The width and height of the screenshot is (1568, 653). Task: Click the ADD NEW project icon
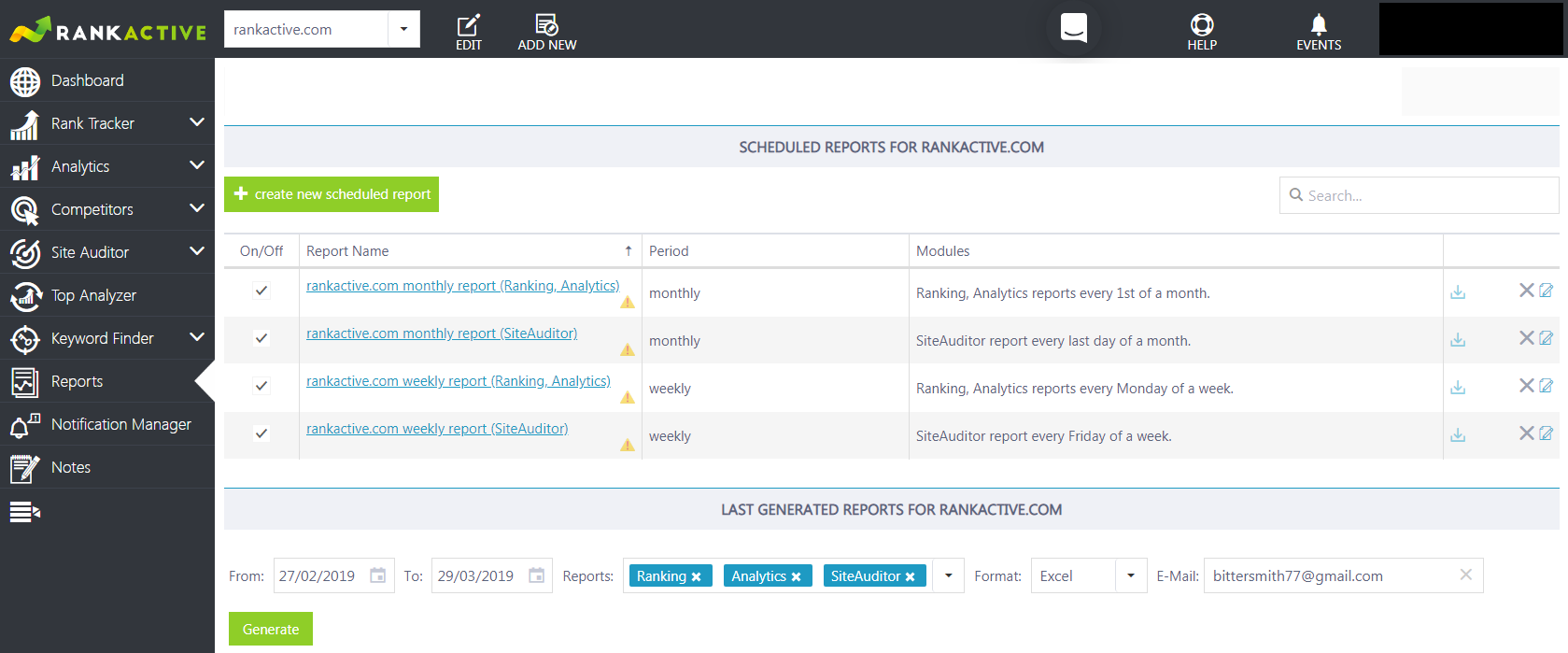[x=546, y=24]
